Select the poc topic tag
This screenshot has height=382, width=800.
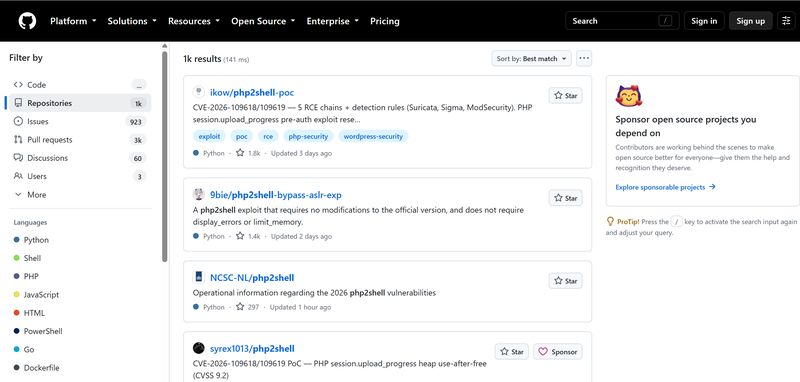coord(242,136)
